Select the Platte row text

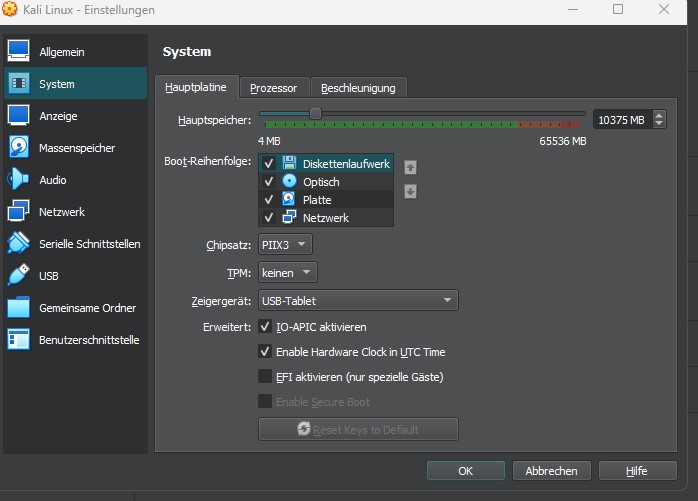tap(317, 200)
